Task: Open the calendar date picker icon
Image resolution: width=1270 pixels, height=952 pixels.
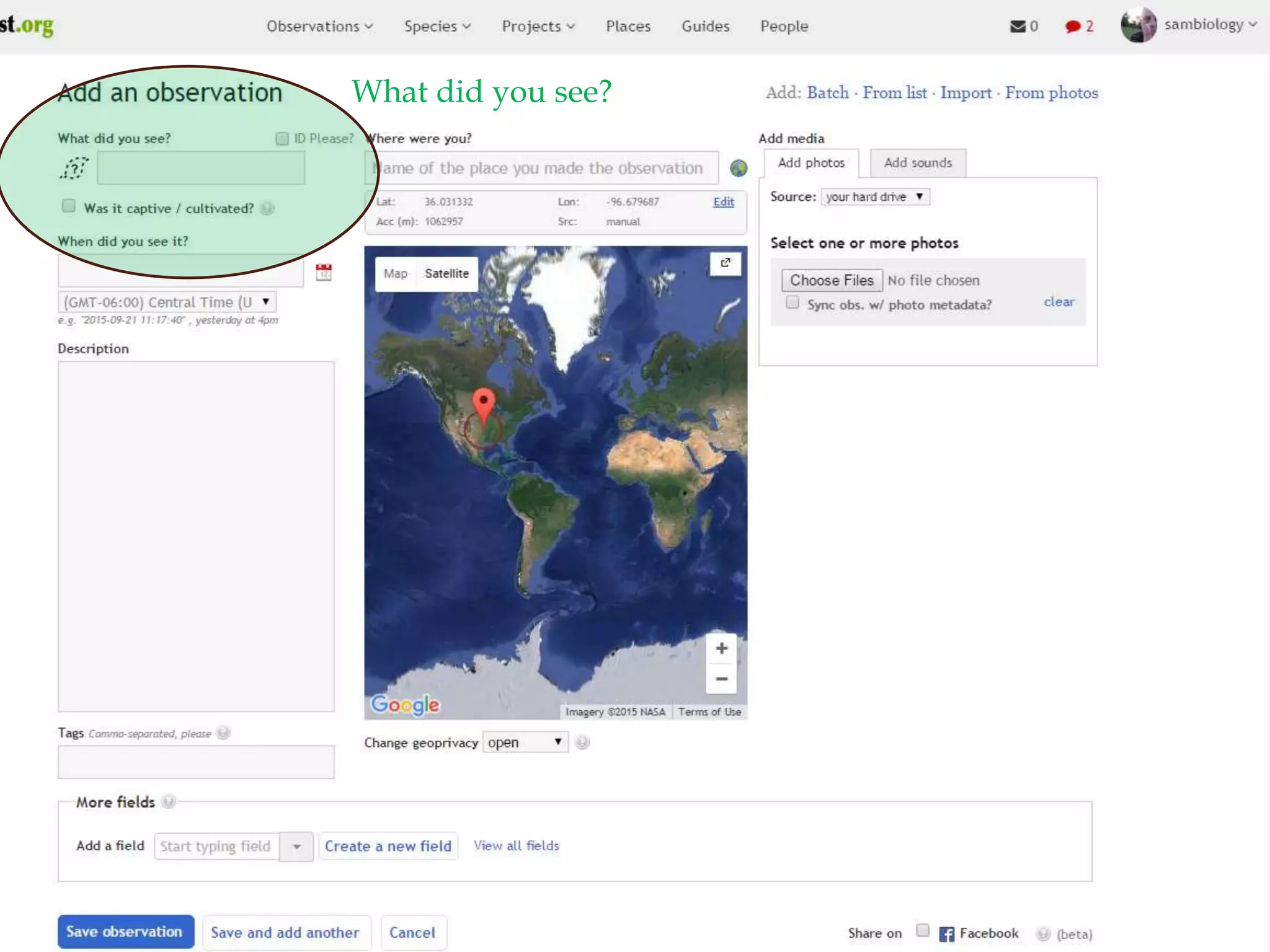Action: (324, 272)
